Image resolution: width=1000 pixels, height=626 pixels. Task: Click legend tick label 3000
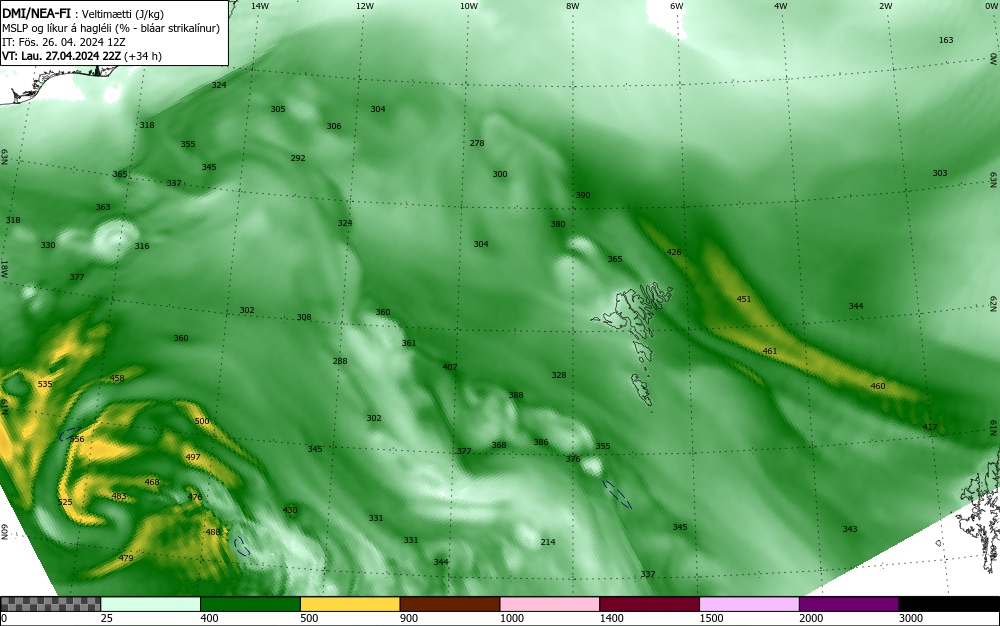[x=911, y=618]
